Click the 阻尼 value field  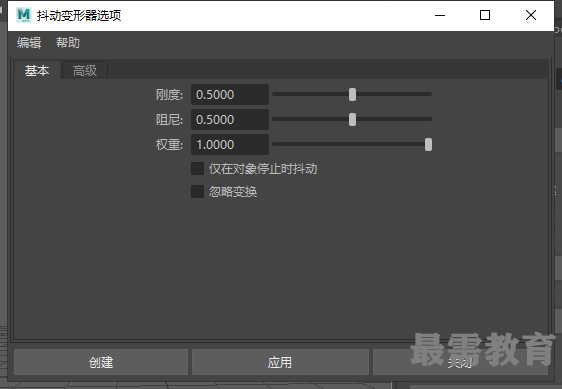click(x=230, y=119)
